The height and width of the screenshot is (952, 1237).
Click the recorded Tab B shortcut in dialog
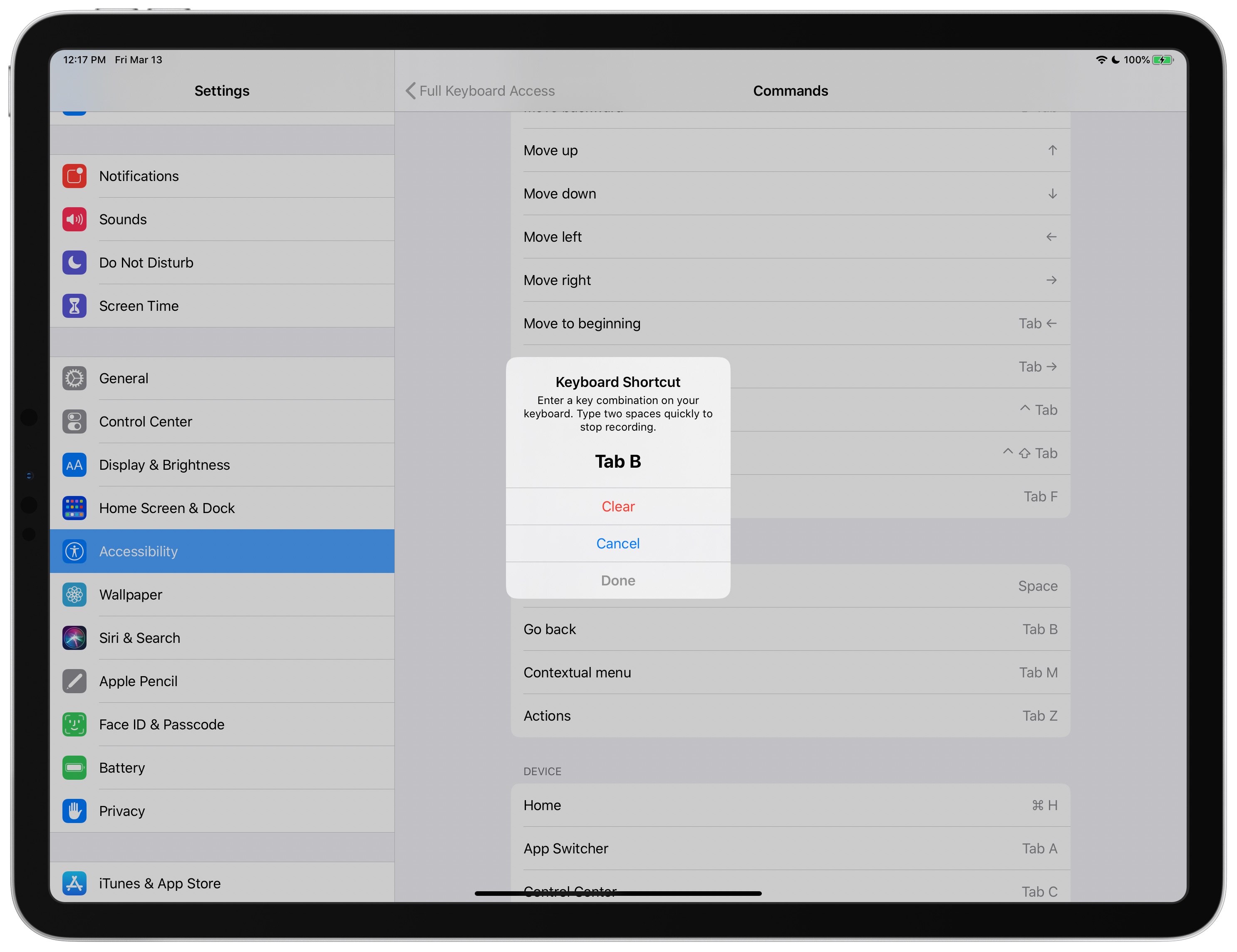point(618,461)
